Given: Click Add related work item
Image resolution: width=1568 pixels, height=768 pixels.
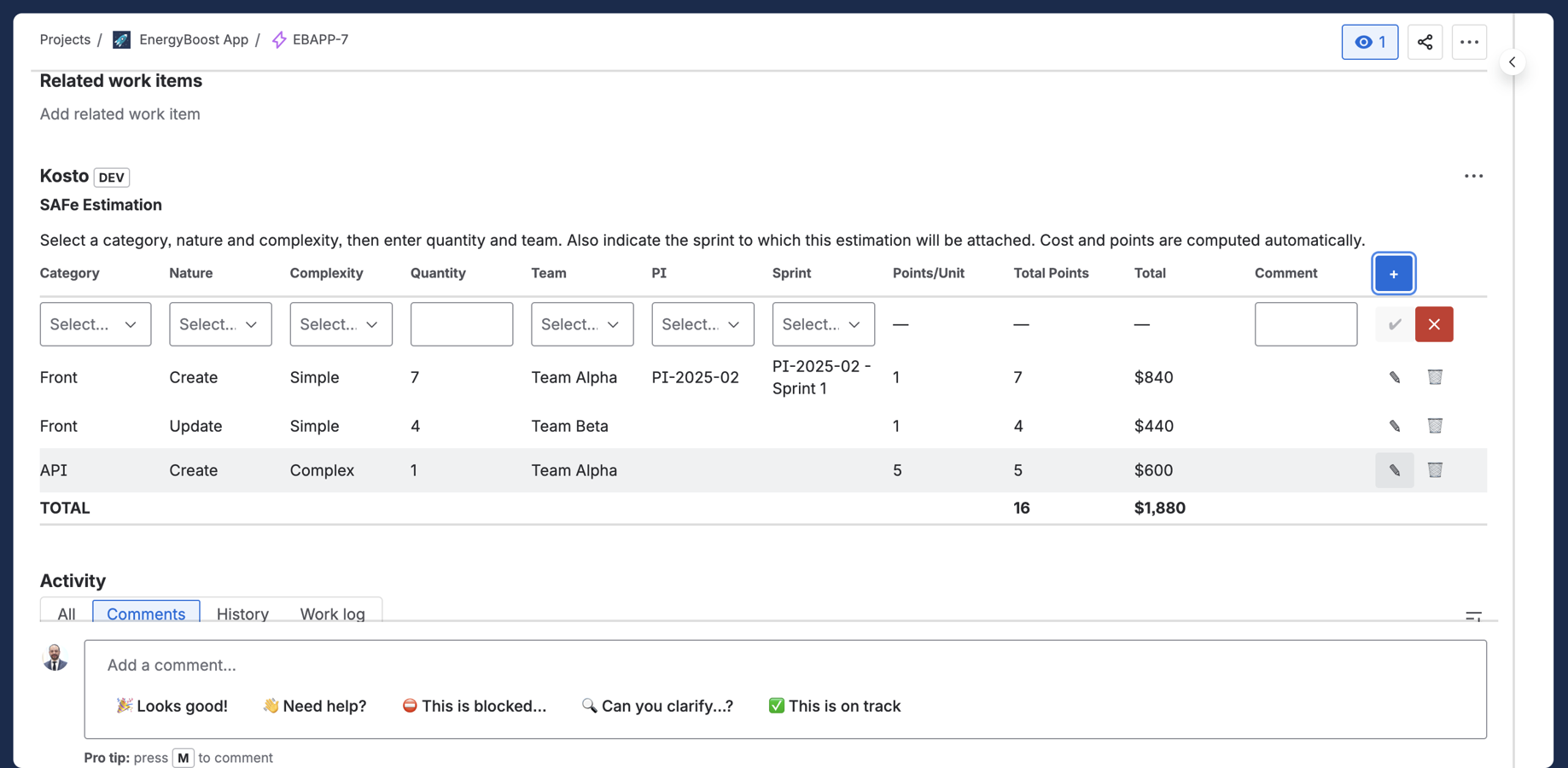Looking at the screenshot, I should tap(119, 113).
